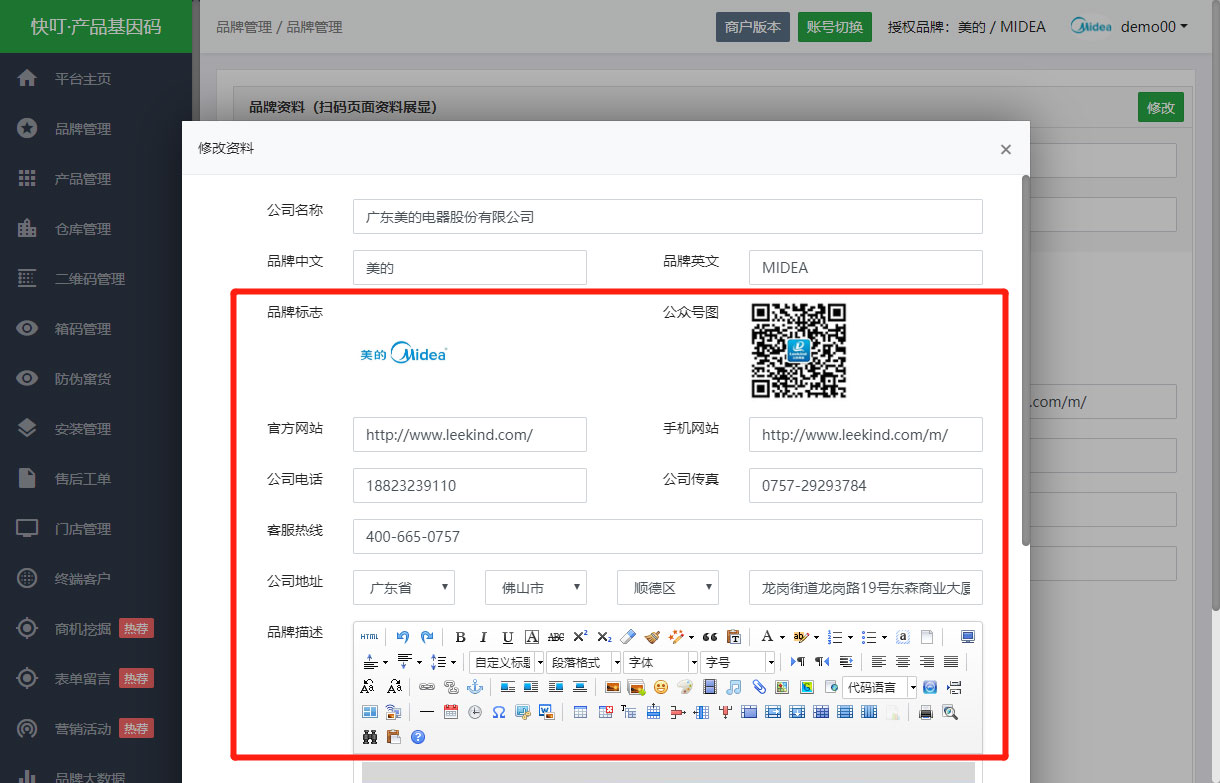
Task: Center-align text in the editor
Action: click(x=903, y=662)
